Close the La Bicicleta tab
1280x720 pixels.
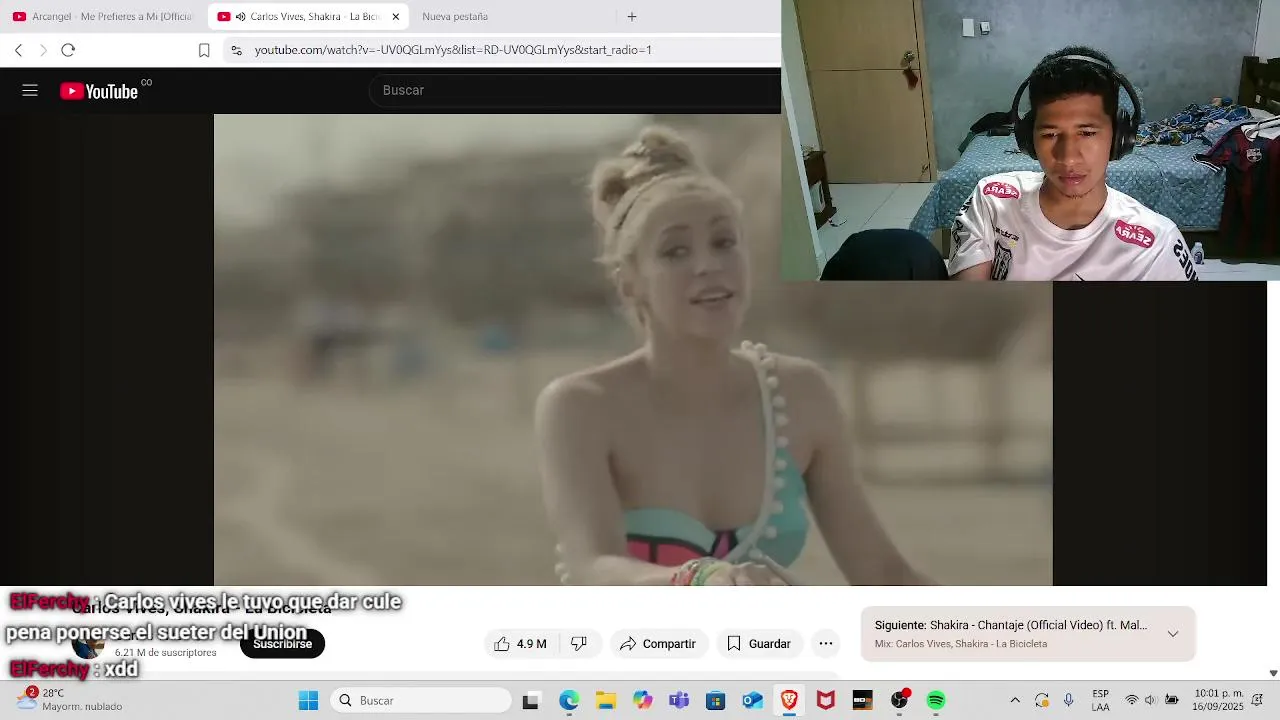pyautogui.click(x=396, y=16)
